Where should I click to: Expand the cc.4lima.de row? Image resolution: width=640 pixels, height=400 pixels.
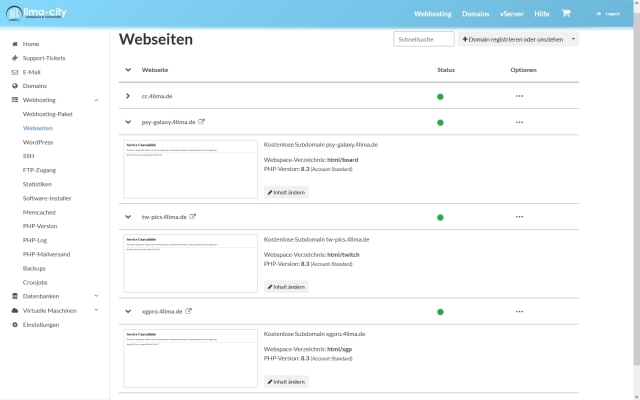[128, 96]
